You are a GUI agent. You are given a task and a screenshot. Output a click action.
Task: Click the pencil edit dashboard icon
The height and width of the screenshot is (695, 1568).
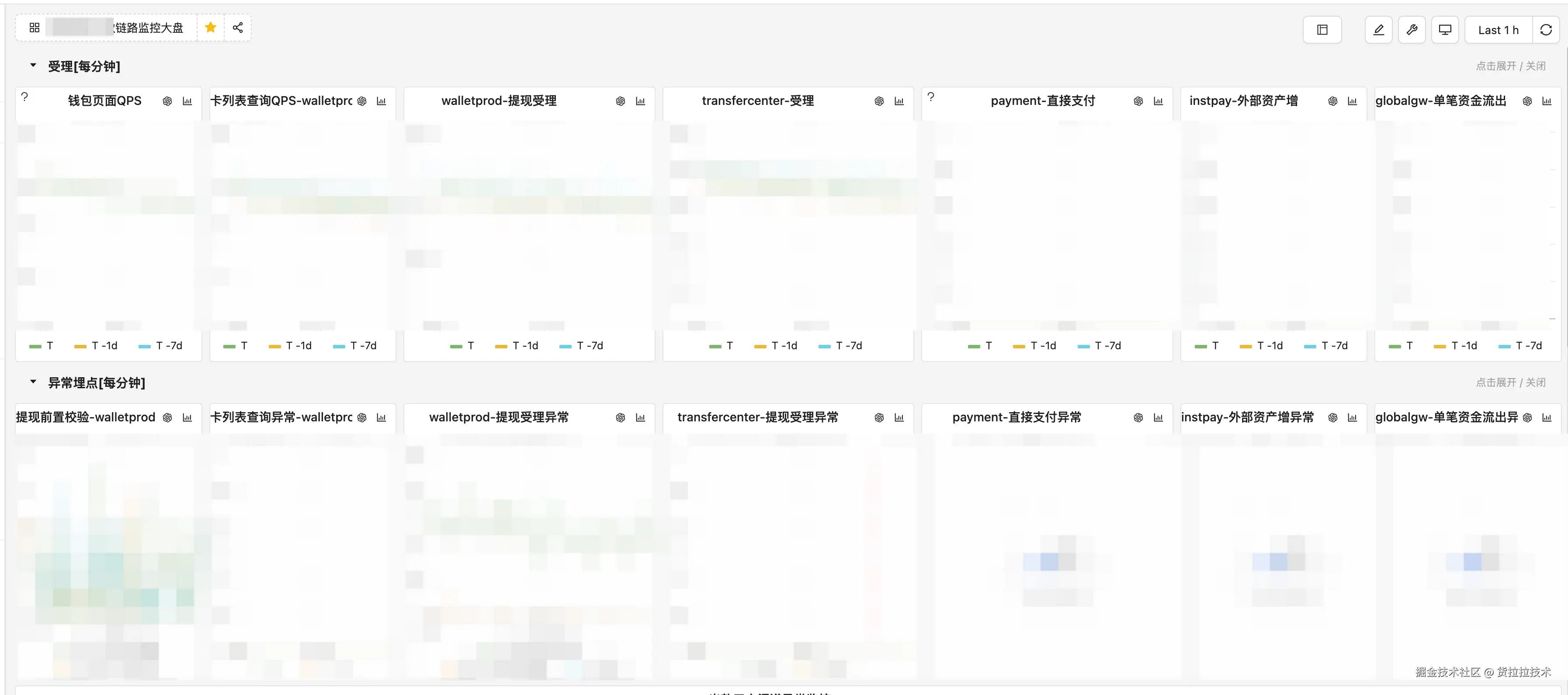[1379, 30]
